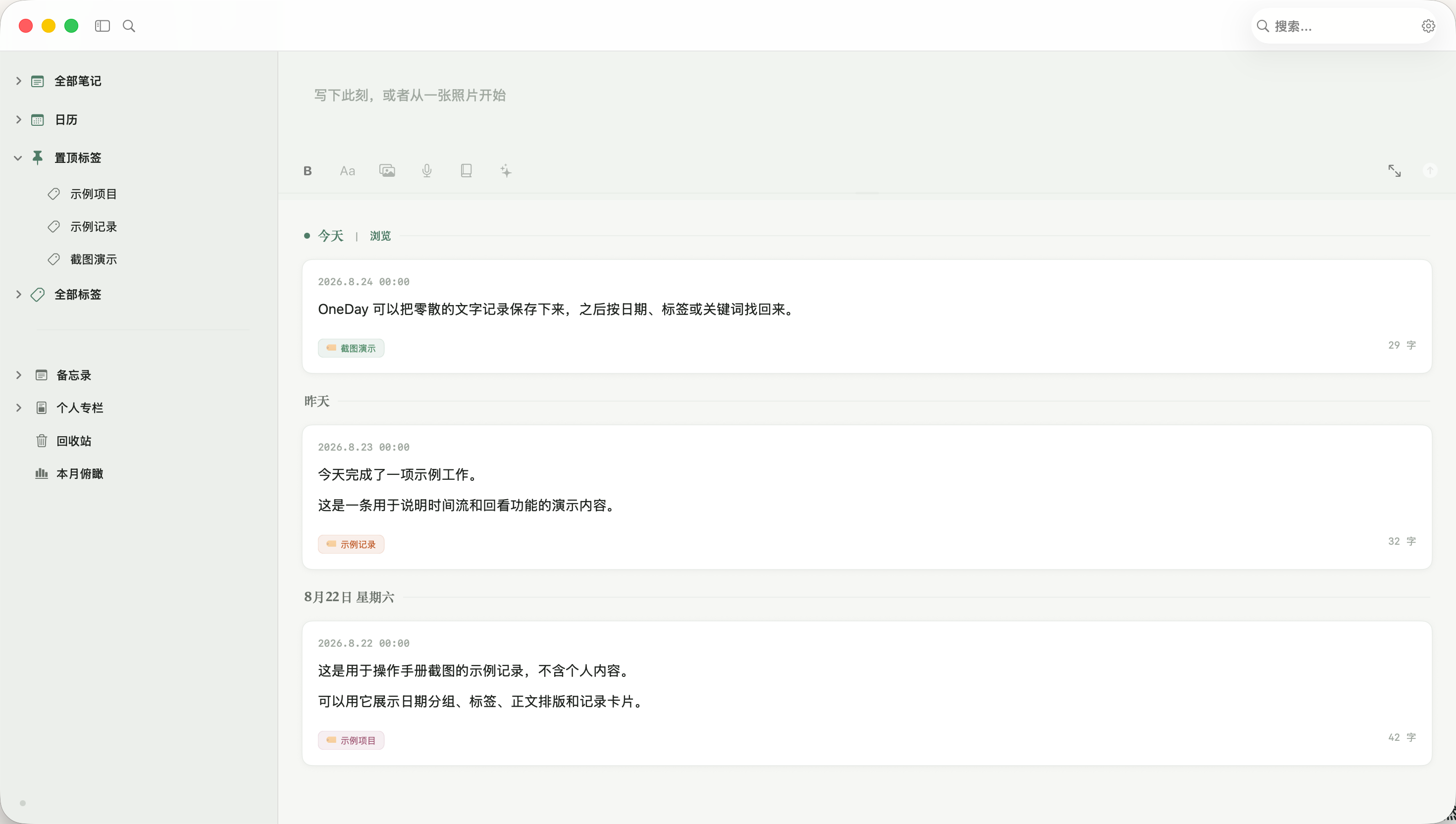Open settings gear in search bar
The width and height of the screenshot is (1456, 824).
pos(1428,26)
